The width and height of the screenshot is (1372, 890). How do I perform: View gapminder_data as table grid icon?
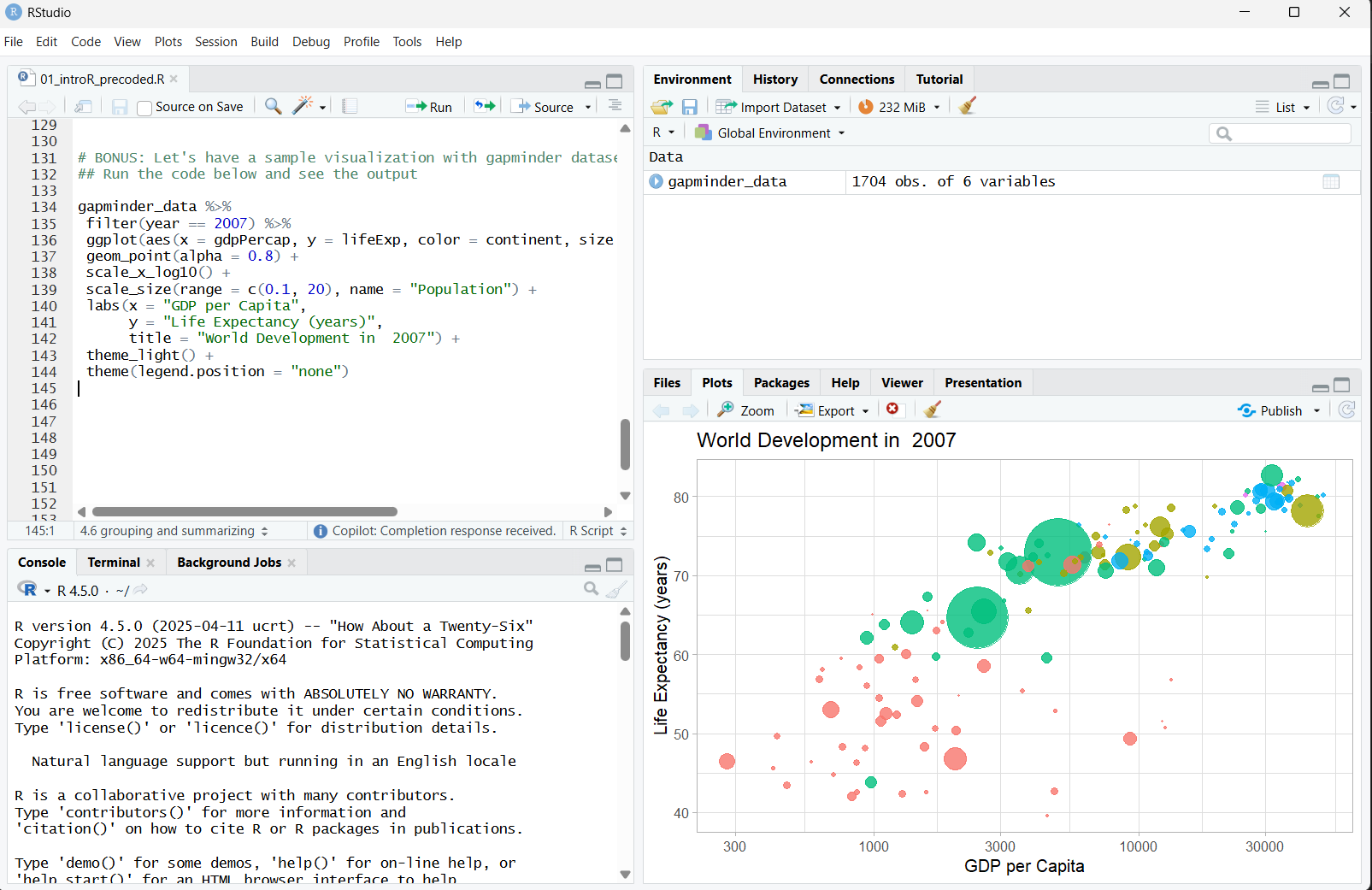click(x=1330, y=181)
